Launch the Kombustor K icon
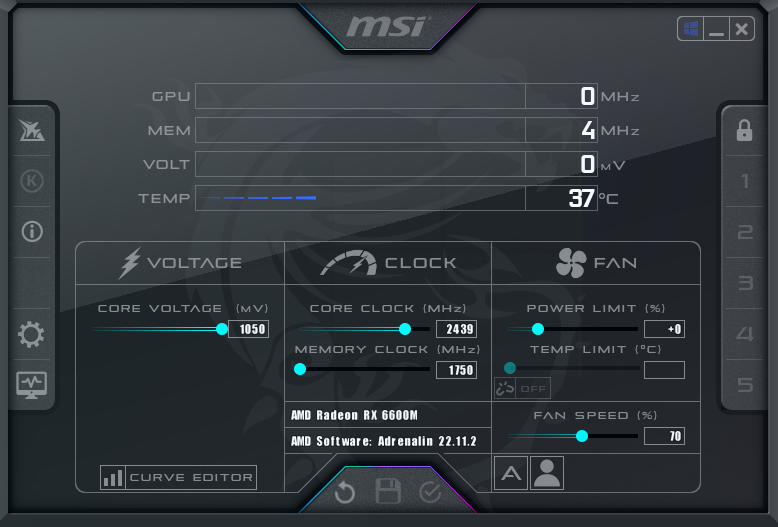 [32, 181]
